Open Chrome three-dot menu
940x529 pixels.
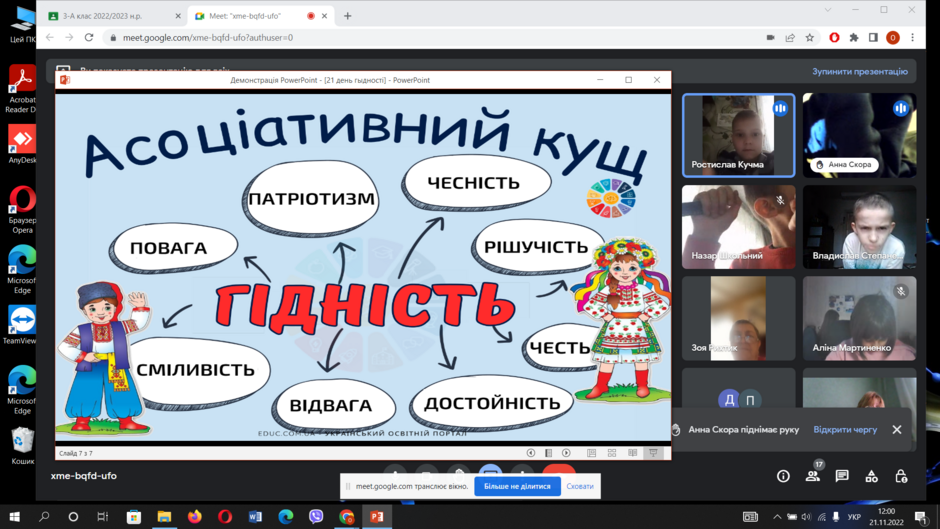pos(912,37)
